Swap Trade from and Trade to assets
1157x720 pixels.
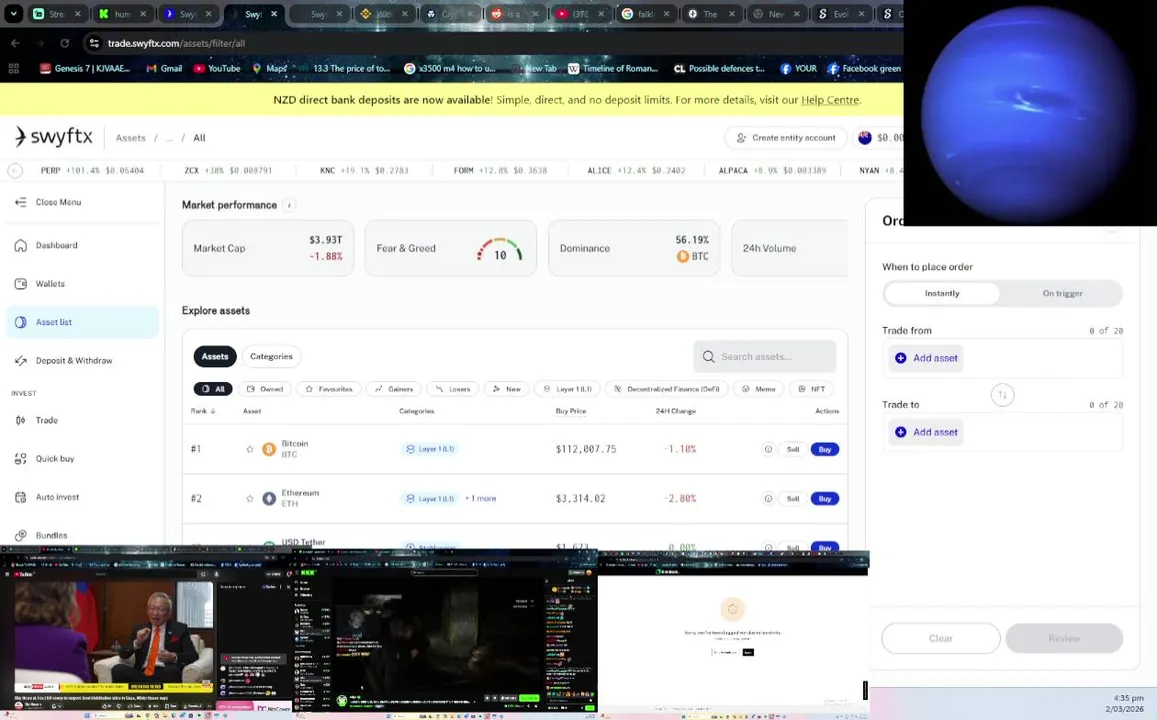click(1002, 395)
